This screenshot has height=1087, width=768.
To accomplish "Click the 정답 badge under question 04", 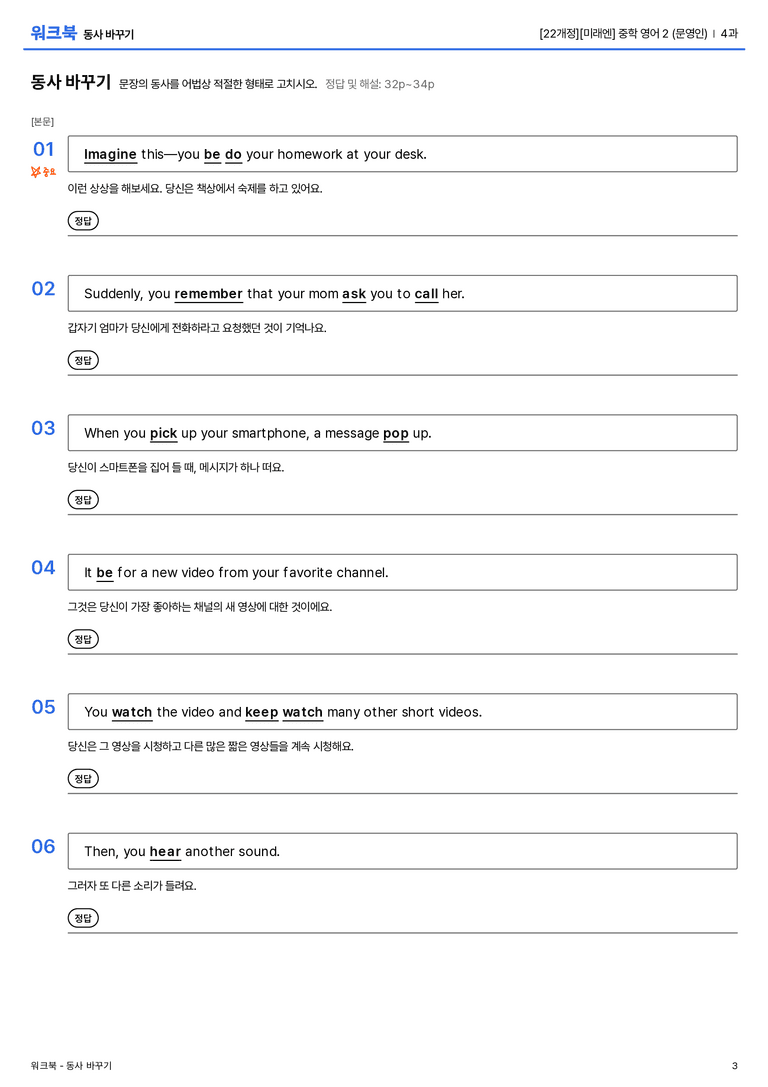I will click(83, 639).
